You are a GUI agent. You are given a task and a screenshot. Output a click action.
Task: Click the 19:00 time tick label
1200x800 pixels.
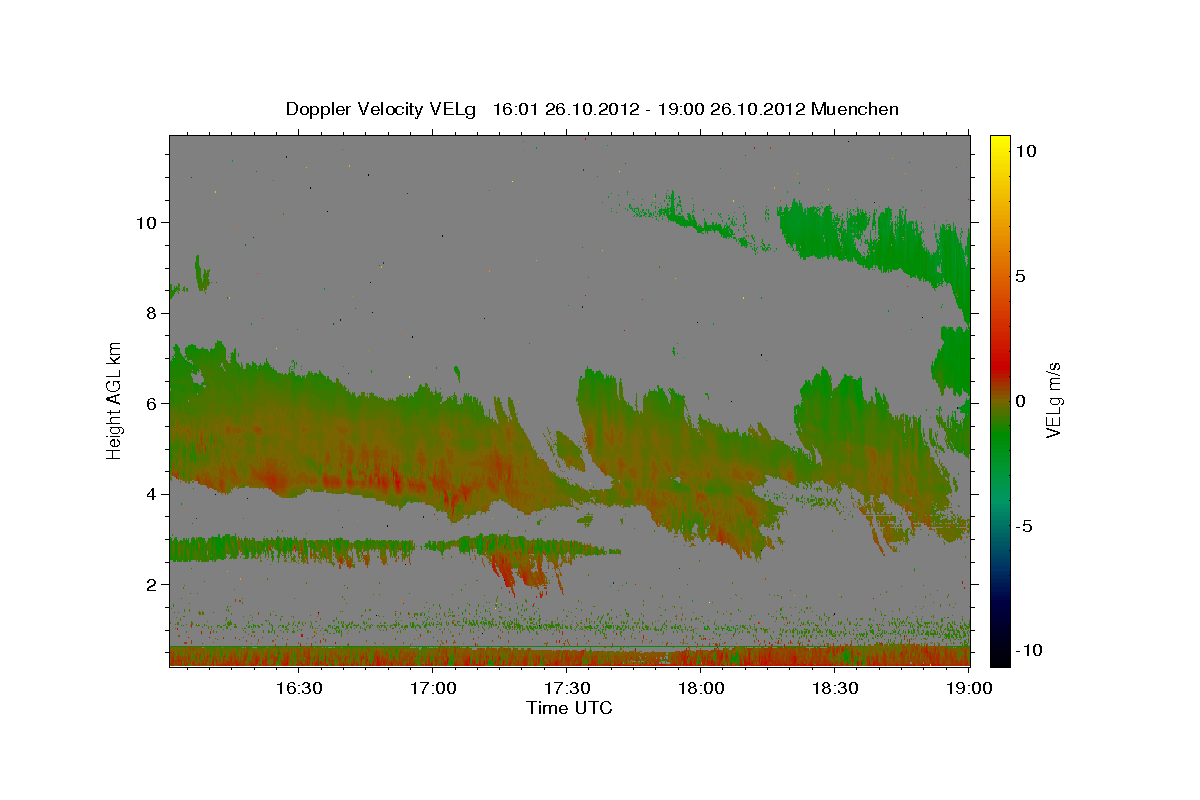(x=969, y=688)
